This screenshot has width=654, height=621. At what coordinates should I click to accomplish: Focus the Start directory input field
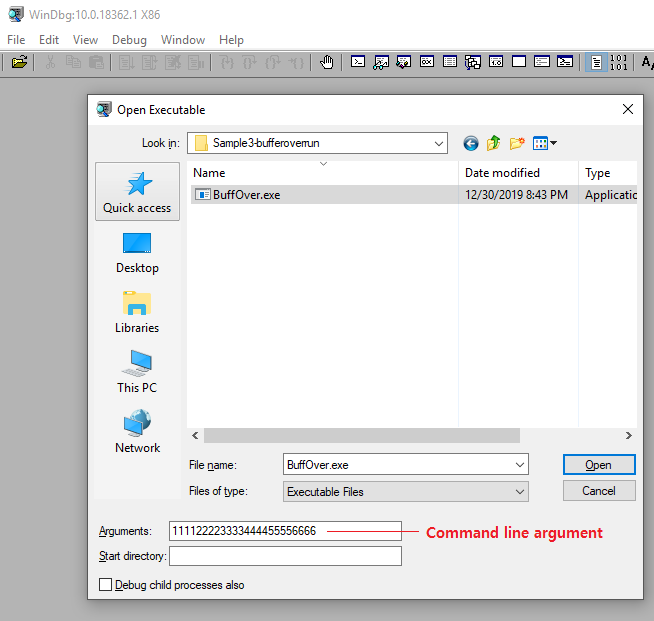(x=285, y=556)
